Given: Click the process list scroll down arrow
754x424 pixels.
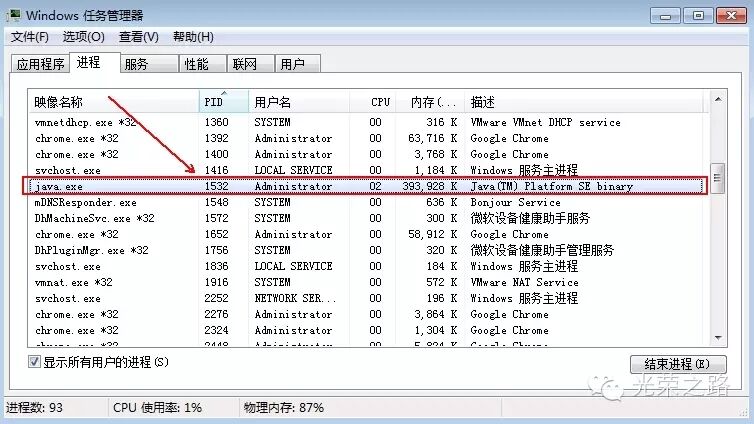Looking at the screenshot, I should 718,338.
